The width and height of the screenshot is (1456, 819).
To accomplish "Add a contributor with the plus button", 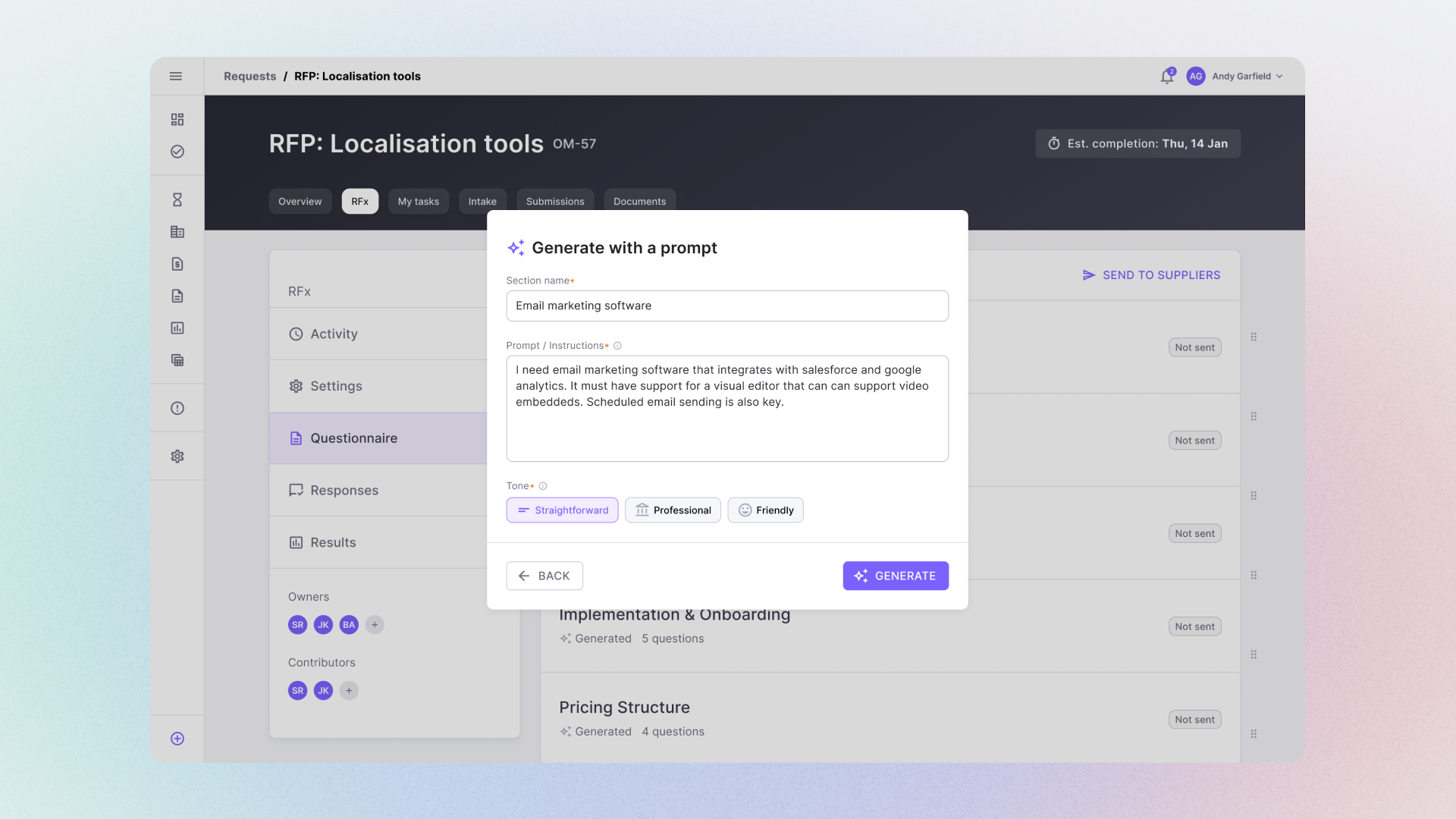I will click(x=349, y=691).
